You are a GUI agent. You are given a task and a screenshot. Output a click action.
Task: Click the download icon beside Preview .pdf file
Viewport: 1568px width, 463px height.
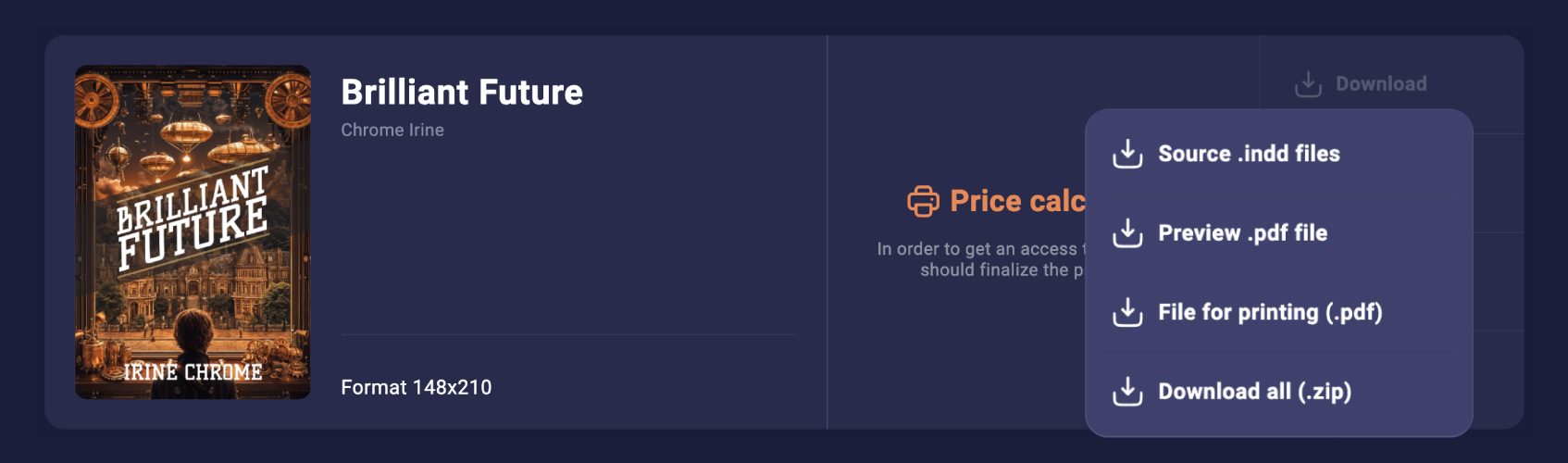tap(1127, 233)
